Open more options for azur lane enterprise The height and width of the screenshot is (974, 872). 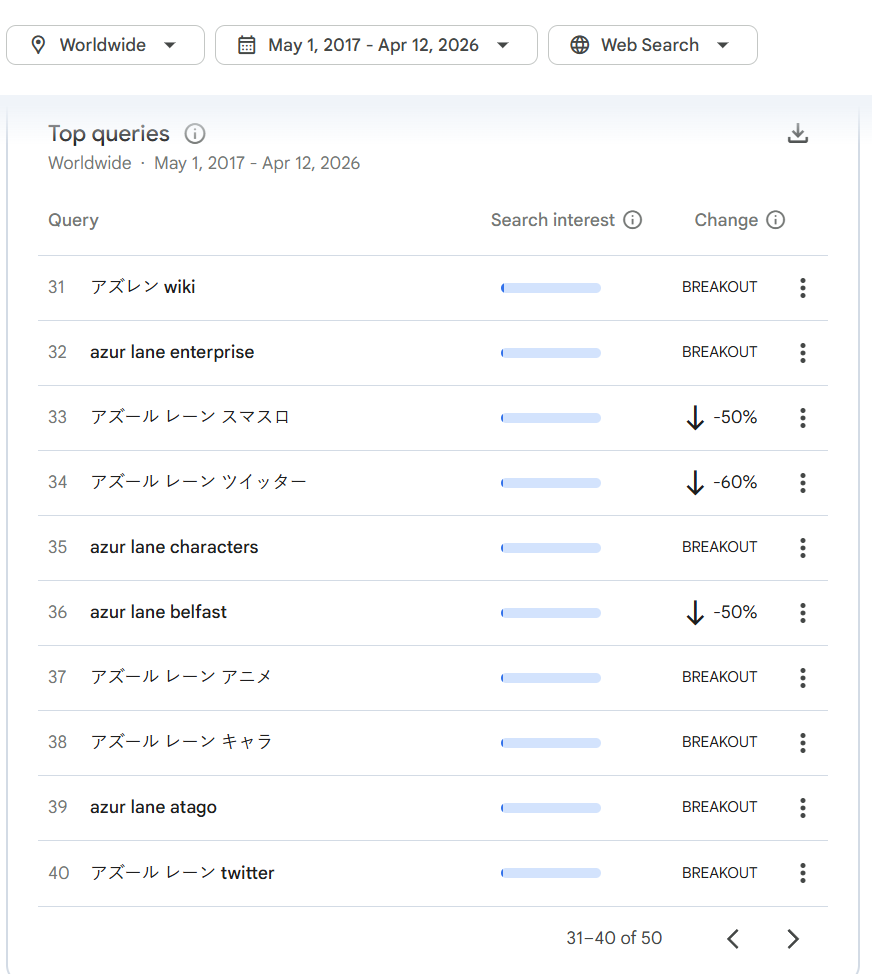pos(802,353)
